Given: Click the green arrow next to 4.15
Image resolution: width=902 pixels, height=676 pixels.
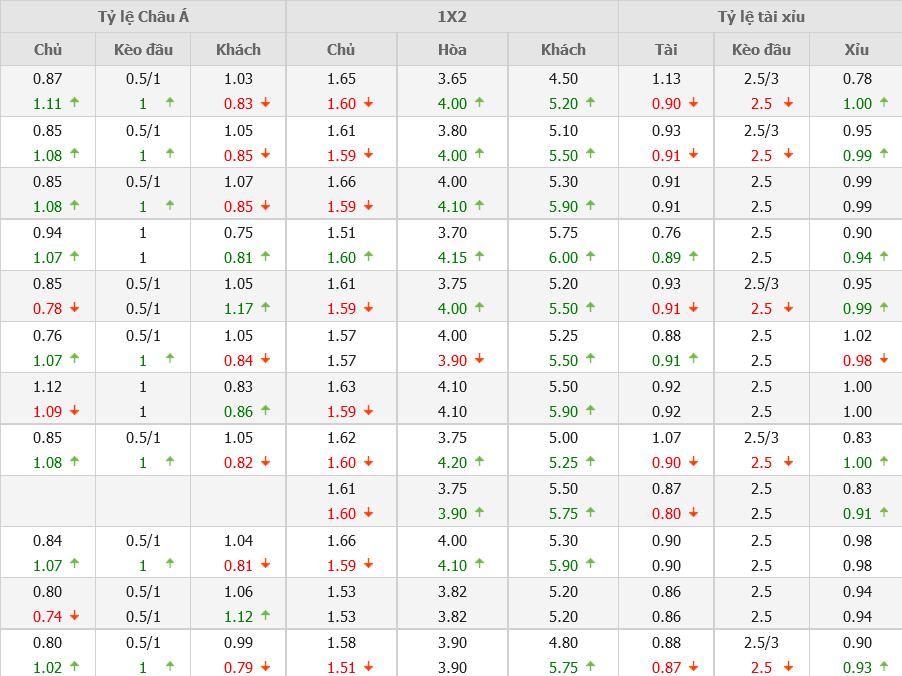Looking at the screenshot, I should 479,257.
